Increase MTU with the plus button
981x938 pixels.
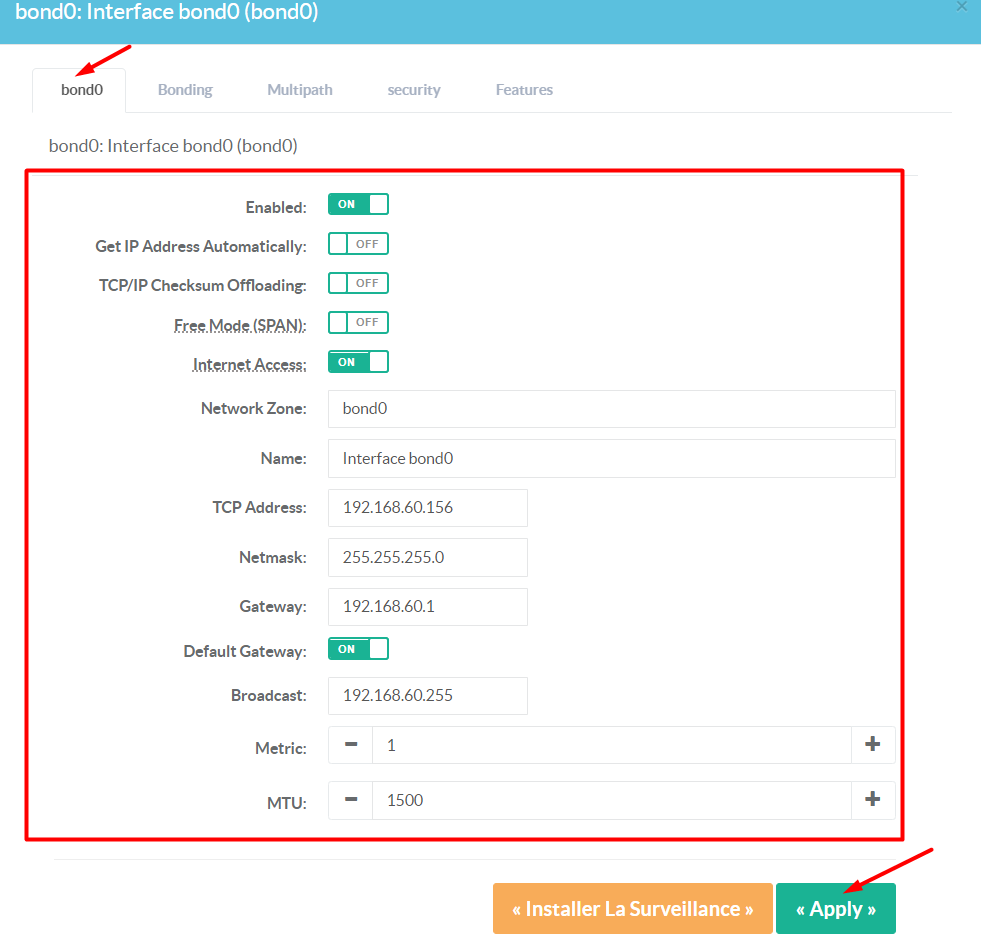(x=872, y=800)
